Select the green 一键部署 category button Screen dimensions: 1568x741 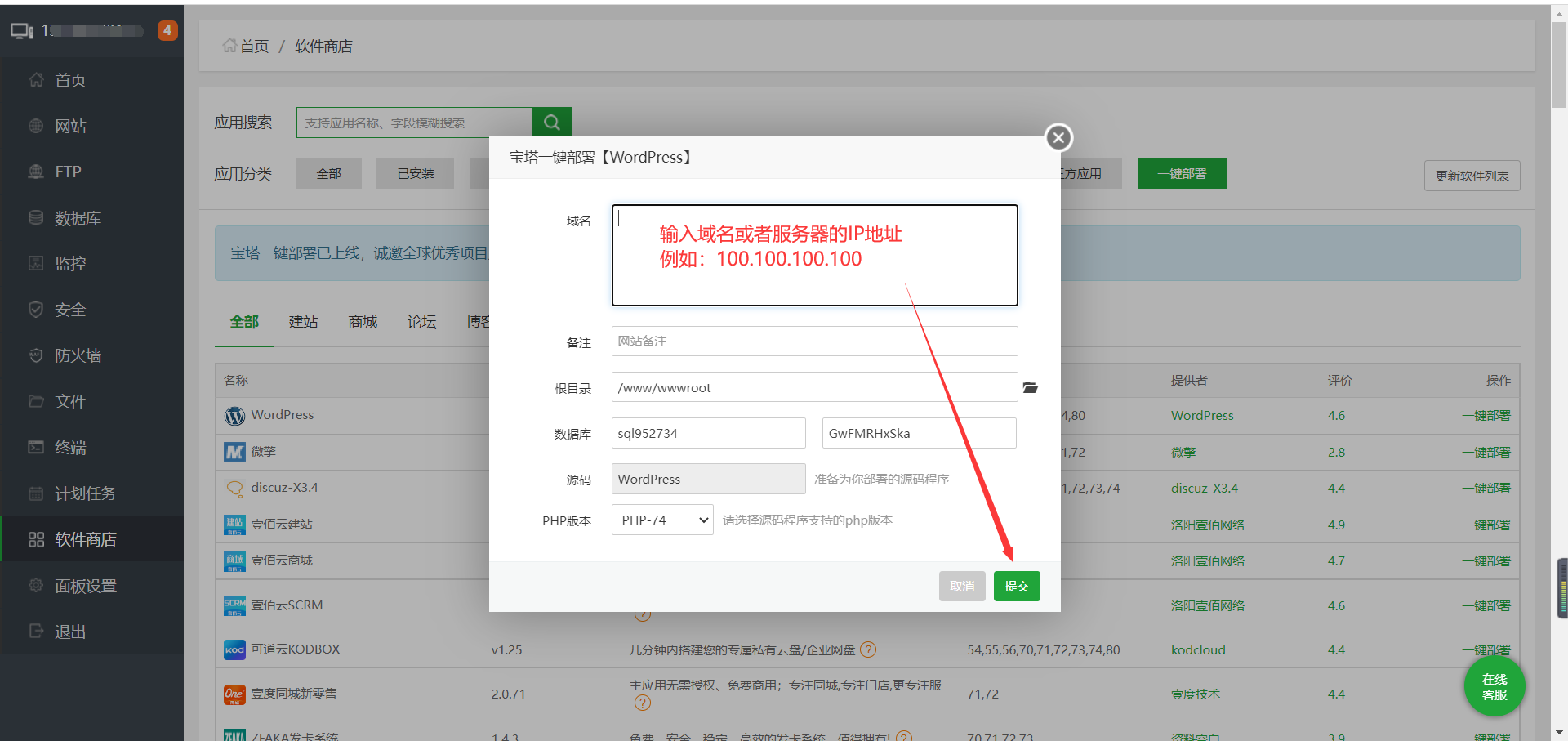point(1182,173)
